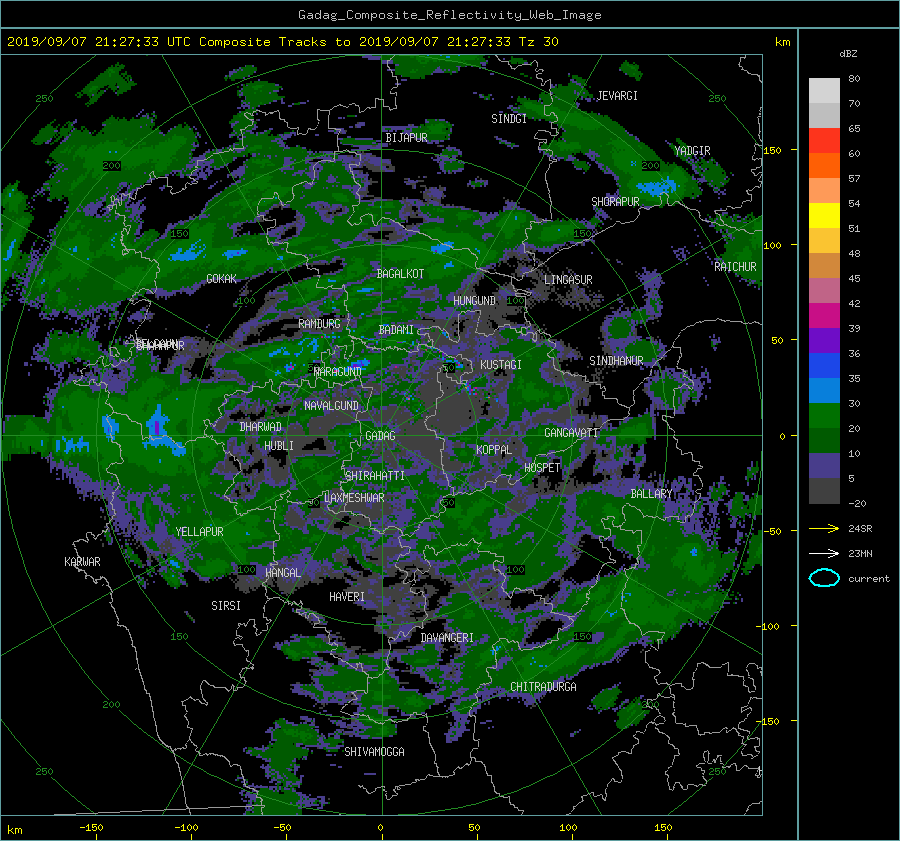Click the BADAMI city label
The image size is (900, 841).
tap(396, 330)
